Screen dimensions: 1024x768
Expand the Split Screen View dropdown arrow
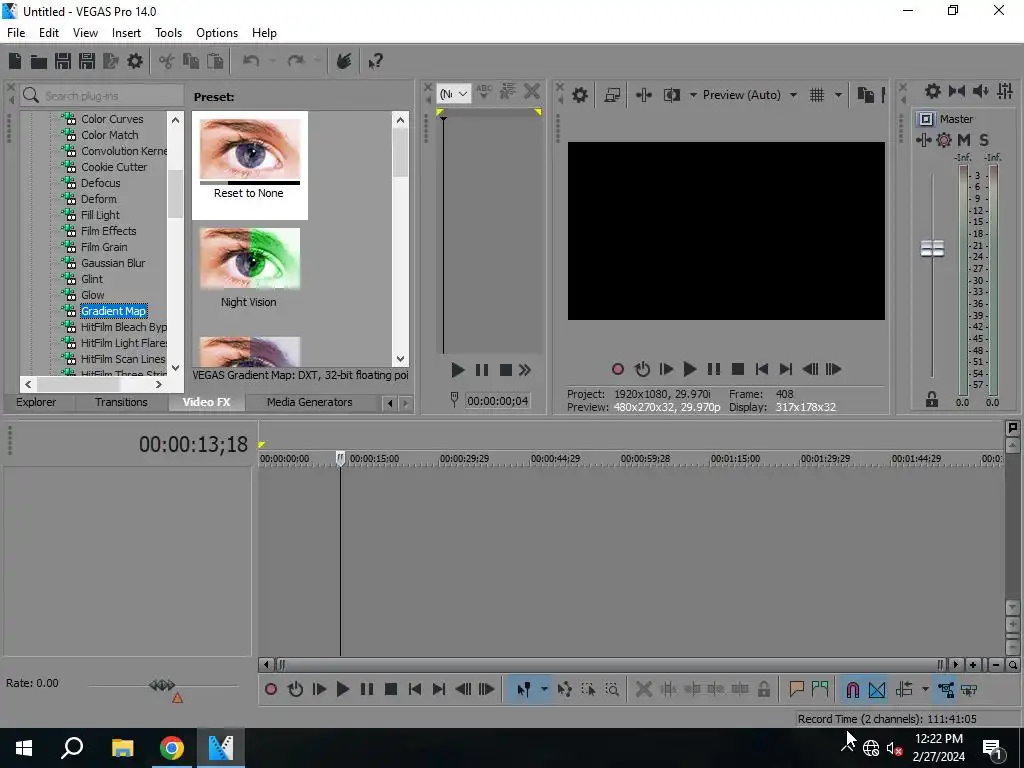click(693, 95)
